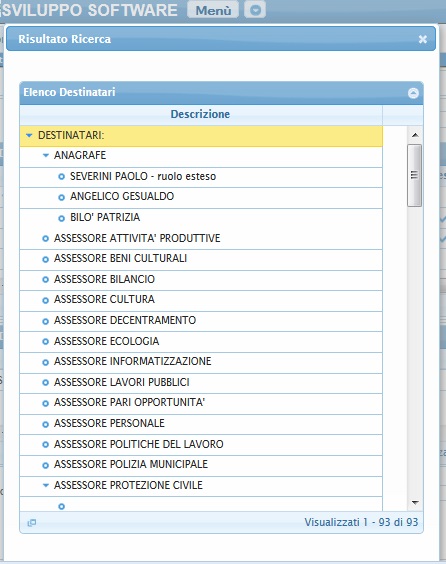Click the bullet icon before ASSESSORE BENI CULTURALI
The image size is (446, 564).
[45, 259]
